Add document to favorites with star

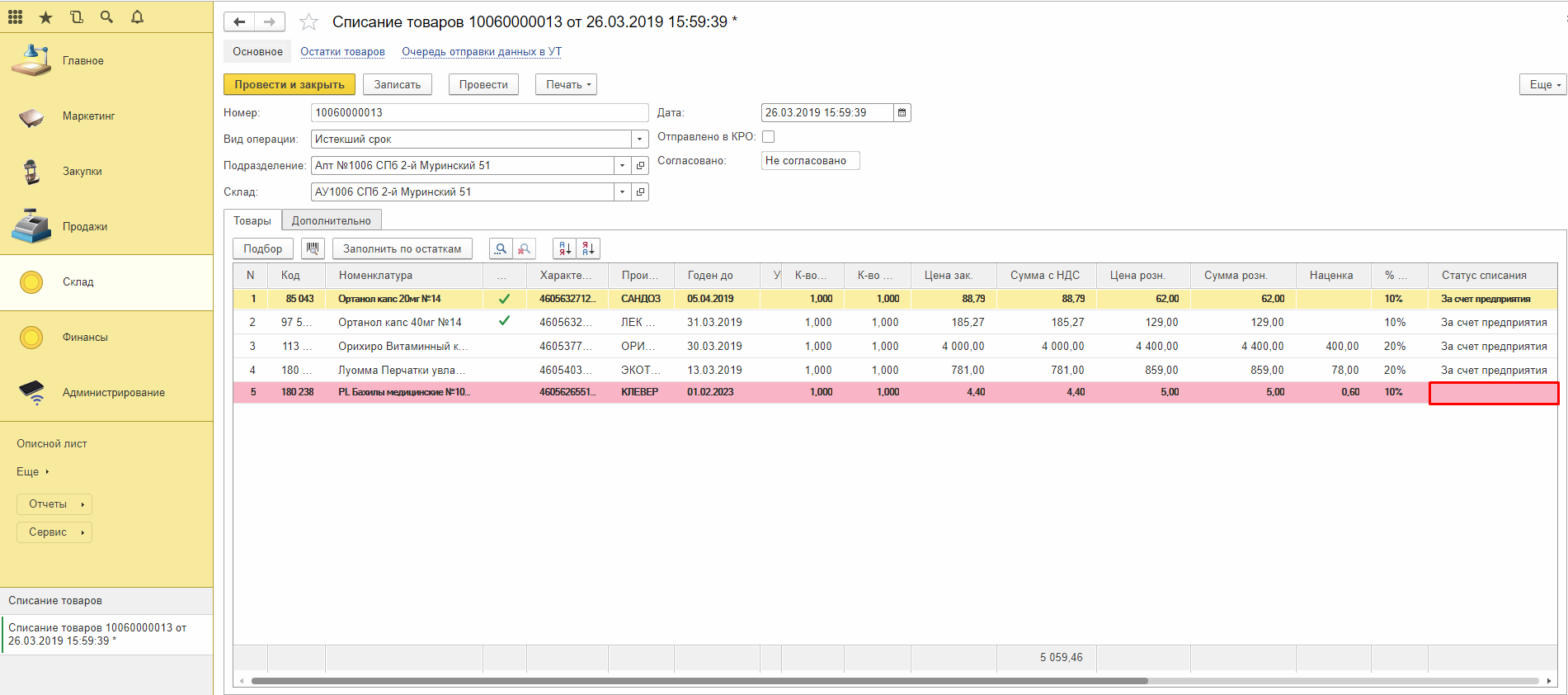[x=308, y=22]
